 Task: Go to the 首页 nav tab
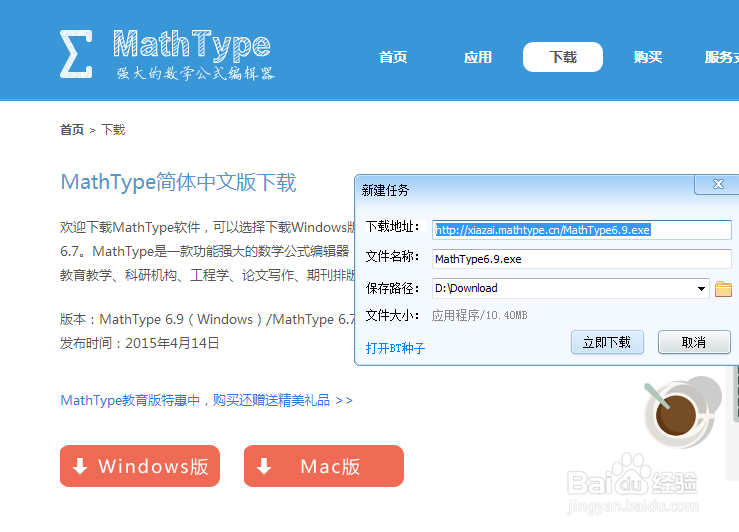pyautogui.click(x=393, y=57)
